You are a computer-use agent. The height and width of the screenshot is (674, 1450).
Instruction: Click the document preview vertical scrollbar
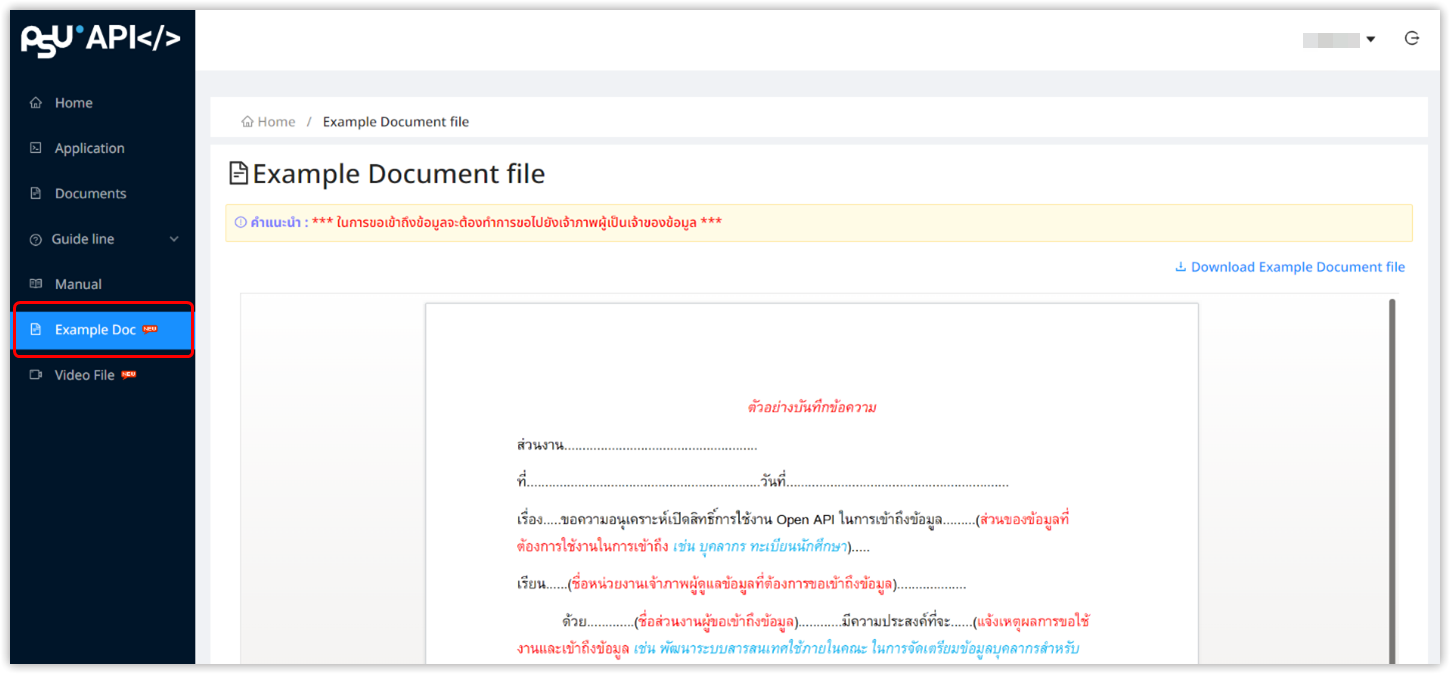(1390, 480)
